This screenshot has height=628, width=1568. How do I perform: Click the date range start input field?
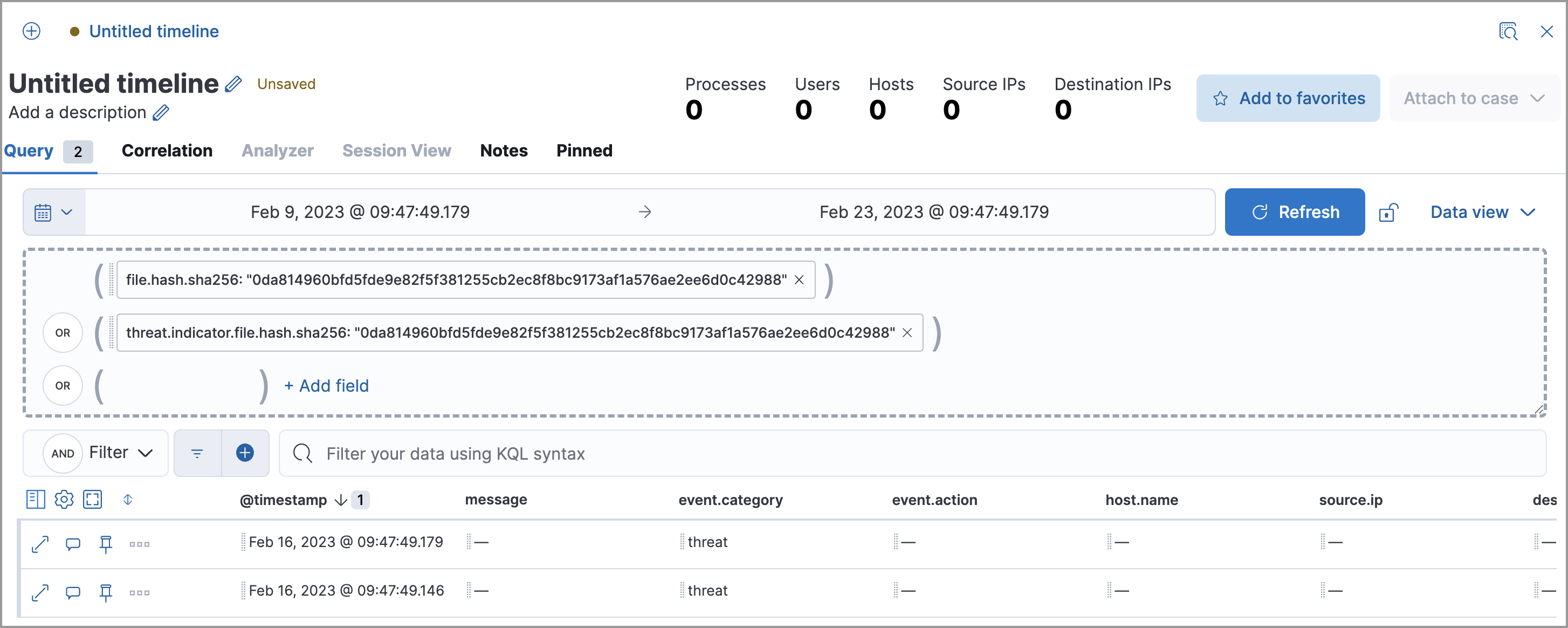[x=363, y=211]
